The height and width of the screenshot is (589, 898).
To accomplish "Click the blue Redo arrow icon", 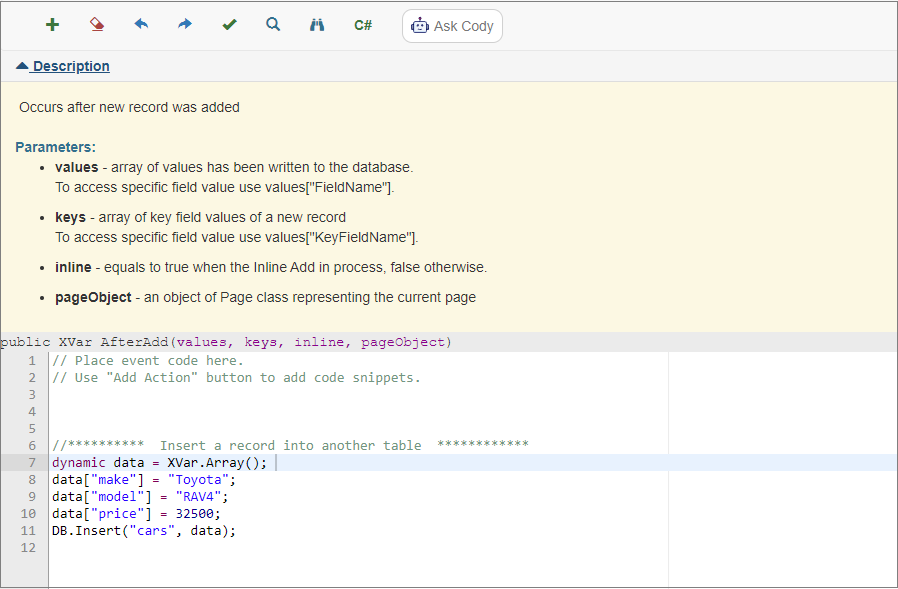I will (184, 24).
